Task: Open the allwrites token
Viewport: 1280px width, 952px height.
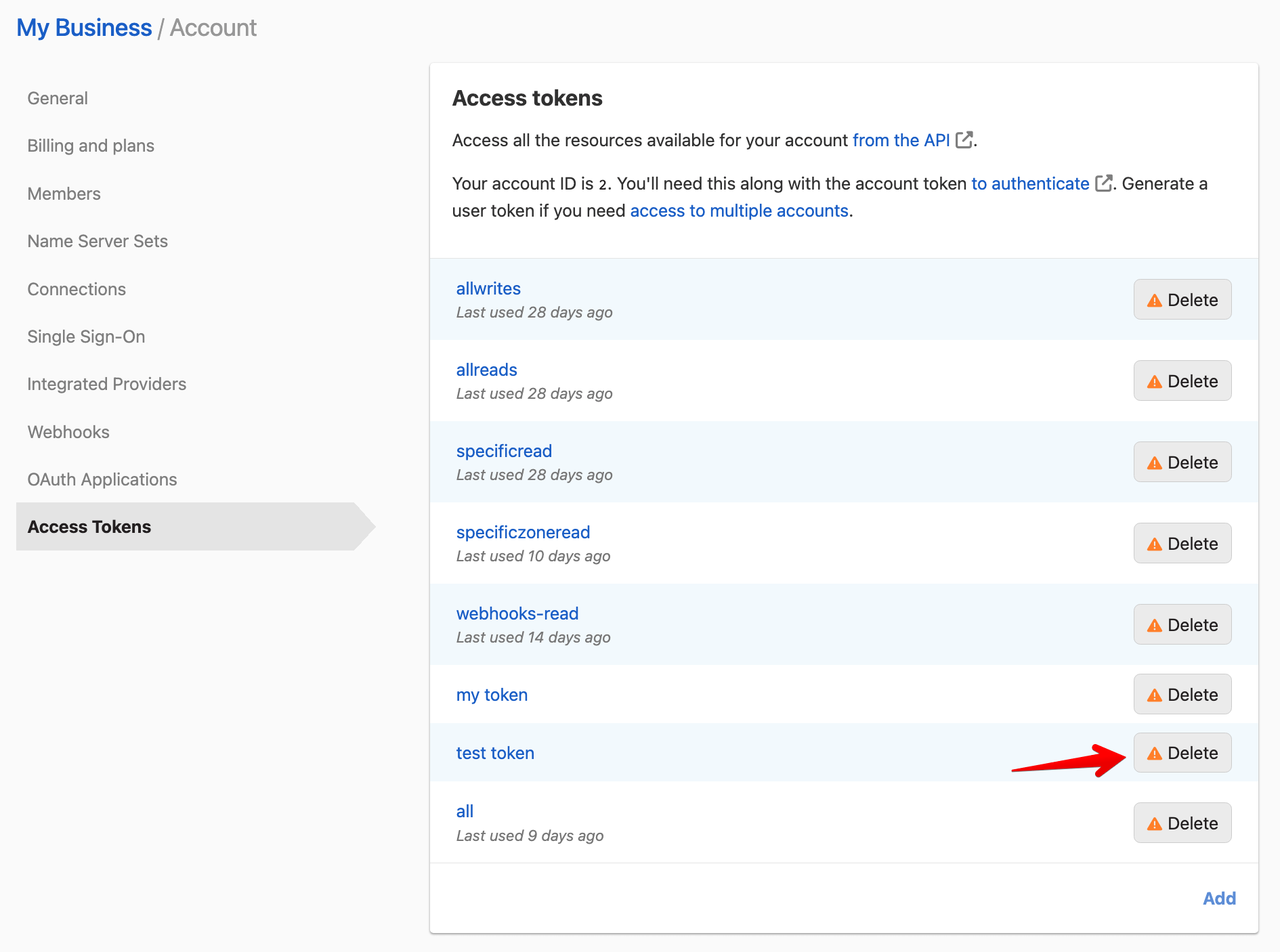Action: (488, 288)
